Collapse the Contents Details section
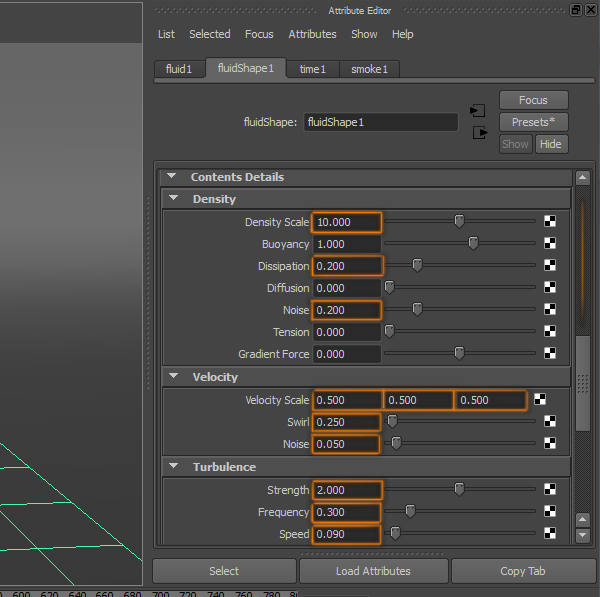The height and width of the screenshot is (597, 600). pyautogui.click(x=172, y=177)
